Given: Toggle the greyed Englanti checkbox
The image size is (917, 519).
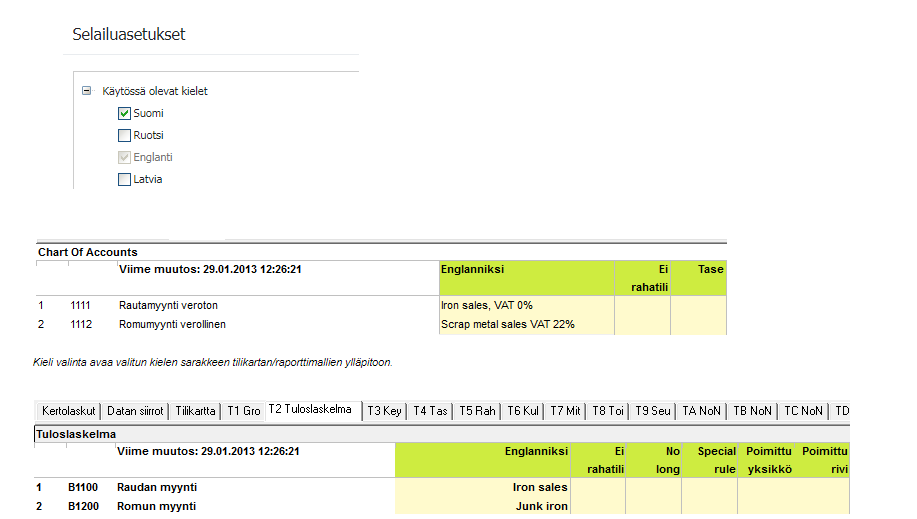Looking at the screenshot, I should coord(125,157).
